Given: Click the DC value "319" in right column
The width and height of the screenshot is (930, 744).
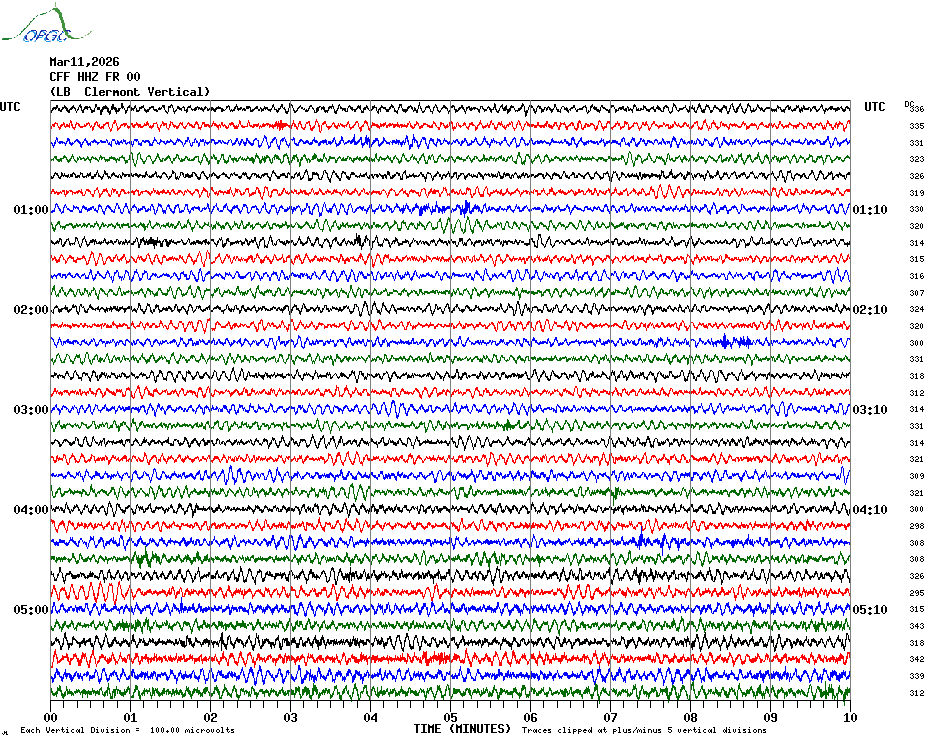Looking at the screenshot, I should [917, 193].
